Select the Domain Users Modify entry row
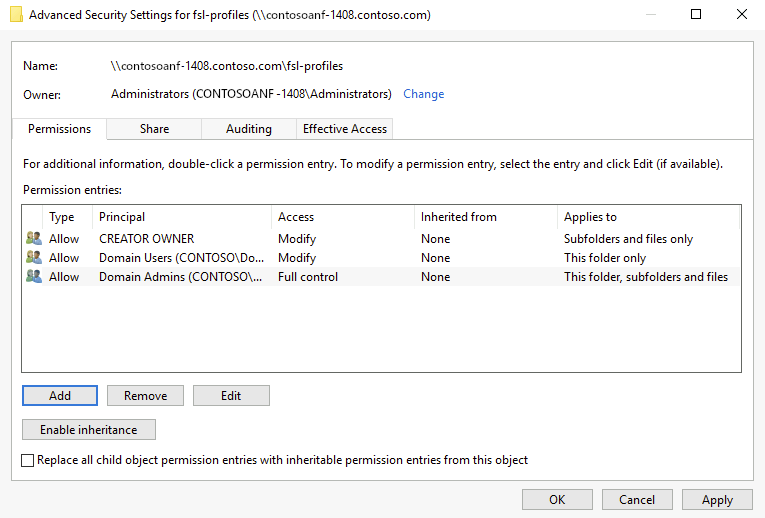Screen dimensions: 765x518 click(300, 258)
